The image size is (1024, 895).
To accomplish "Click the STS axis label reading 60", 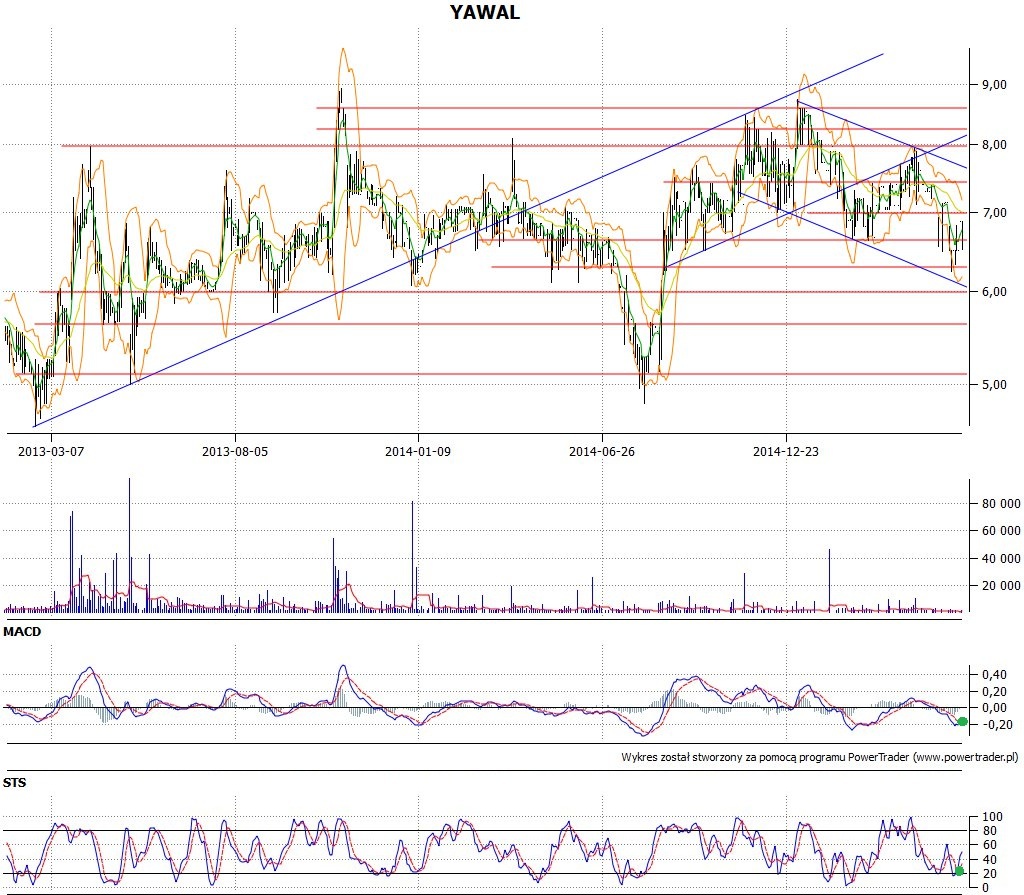I will coord(990,845).
